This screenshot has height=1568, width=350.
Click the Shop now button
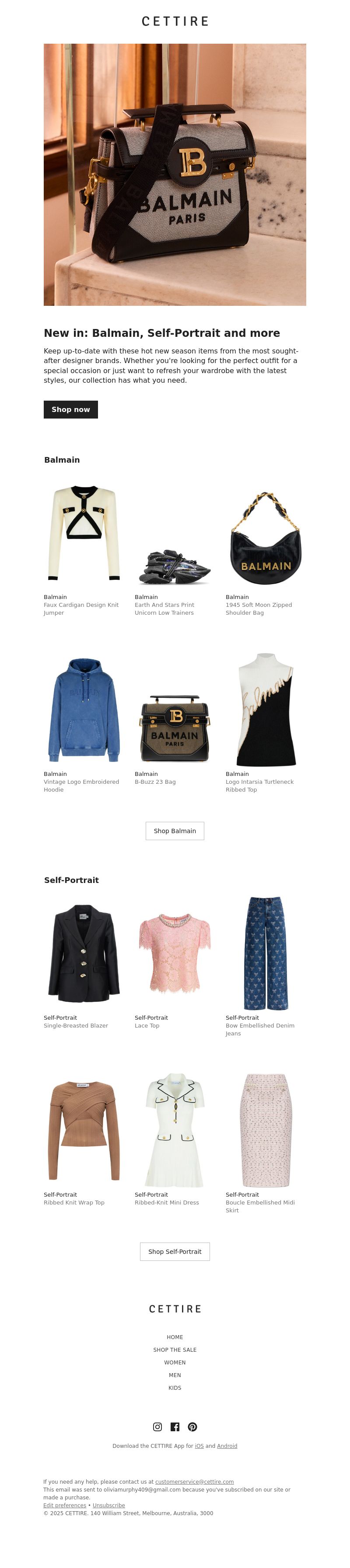[71, 410]
